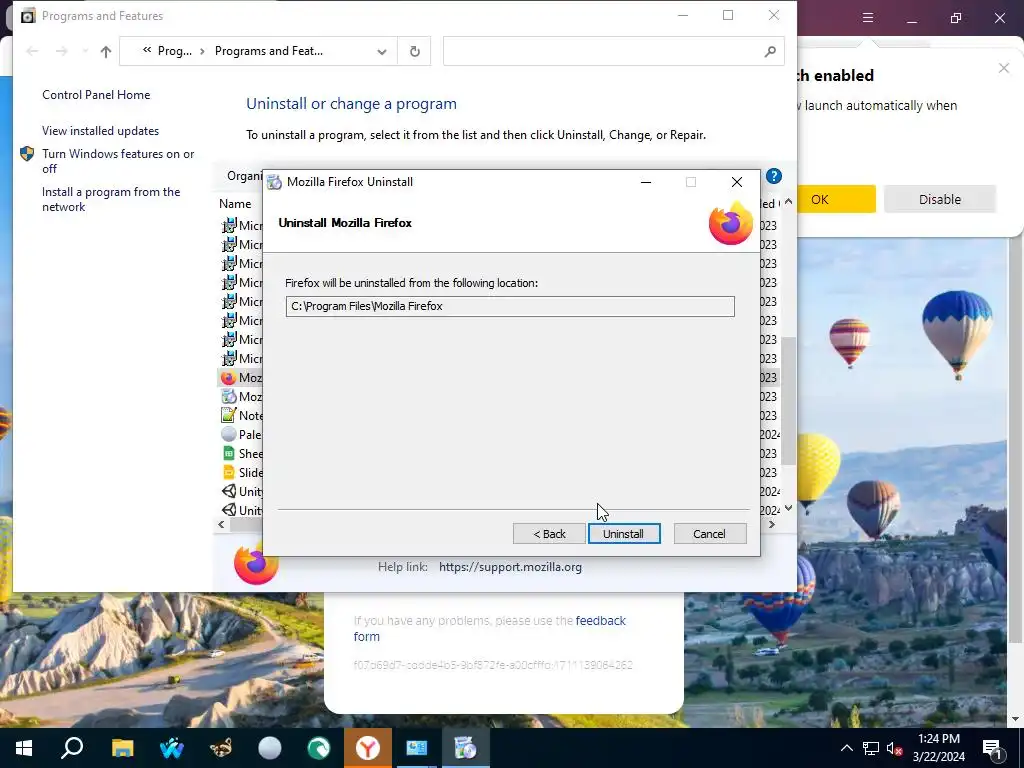Image resolution: width=1024 pixels, height=768 pixels.
Task: Select the Slides program entry
Action: [x=242, y=472]
